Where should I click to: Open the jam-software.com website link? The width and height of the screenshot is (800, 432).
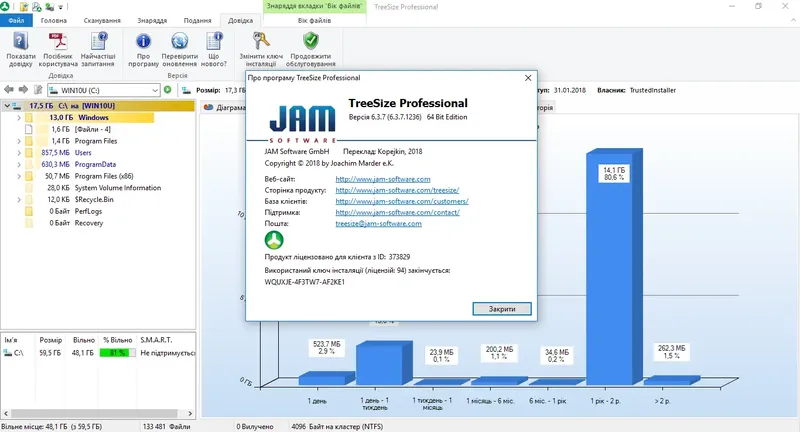point(383,179)
